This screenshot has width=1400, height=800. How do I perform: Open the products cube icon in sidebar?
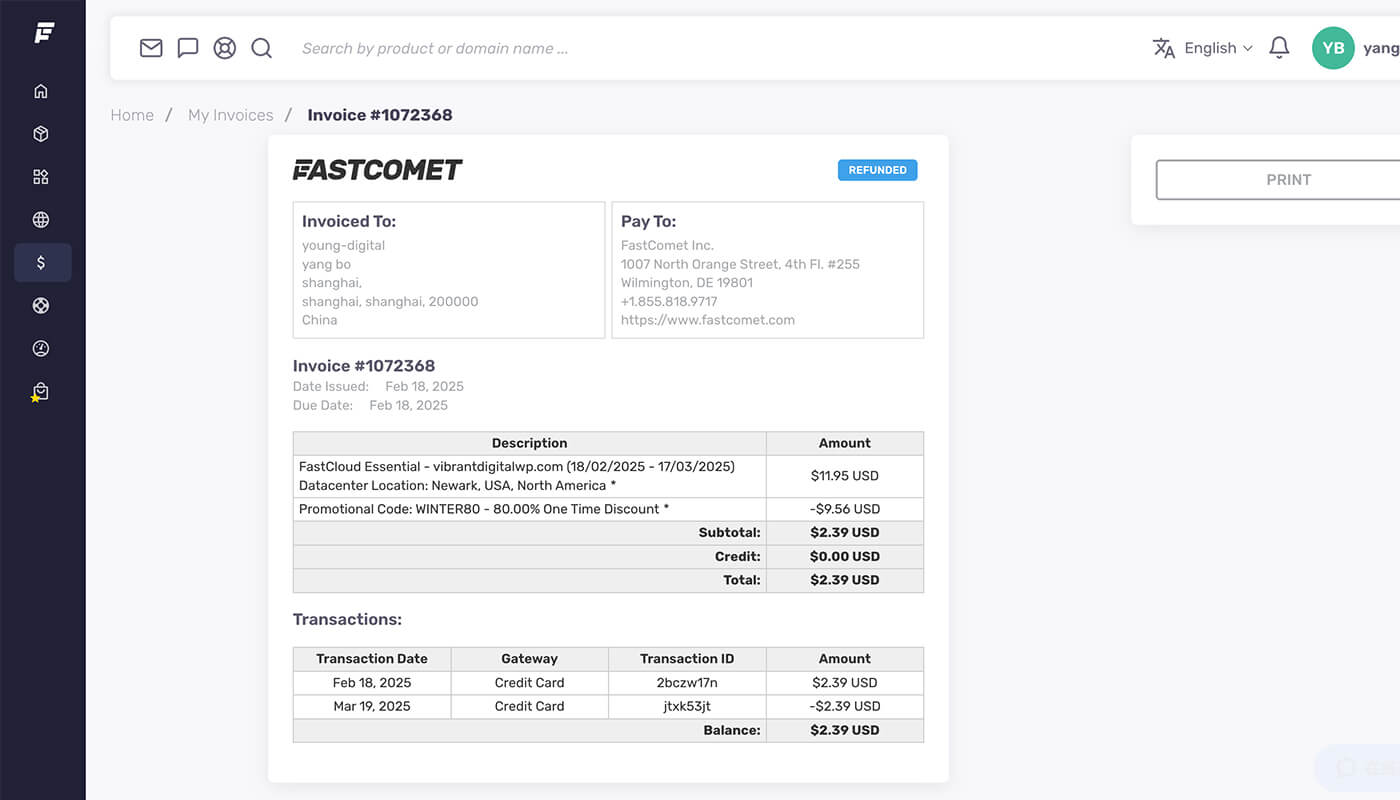tap(41, 134)
